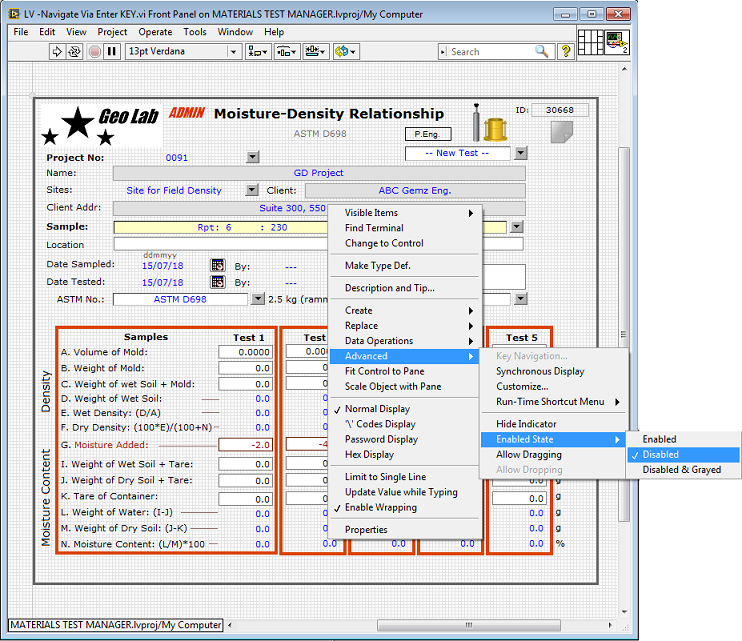Choose Disabled & Grayed state
The image size is (742, 641).
point(681,469)
